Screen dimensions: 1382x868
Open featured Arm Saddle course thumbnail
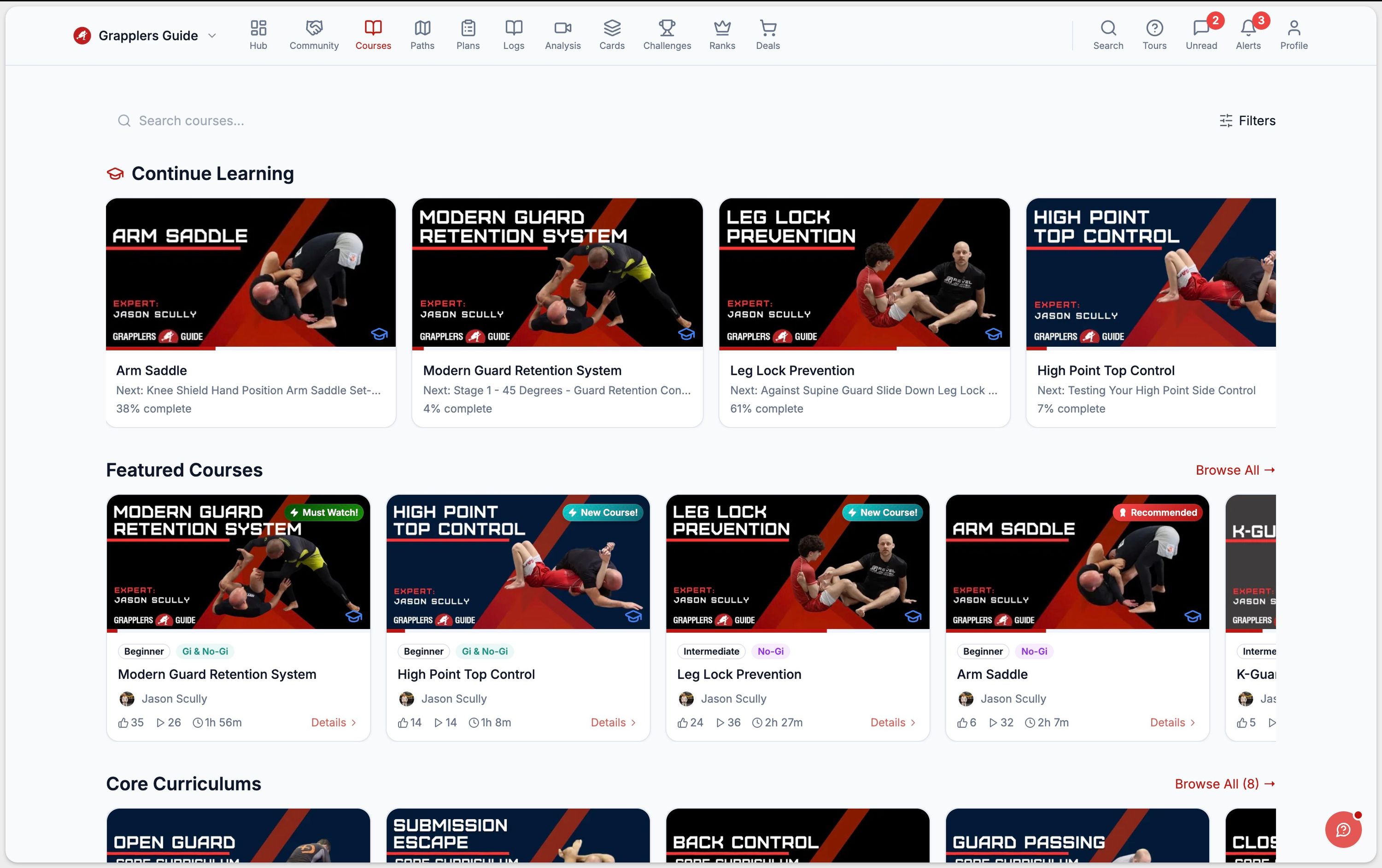(1077, 562)
